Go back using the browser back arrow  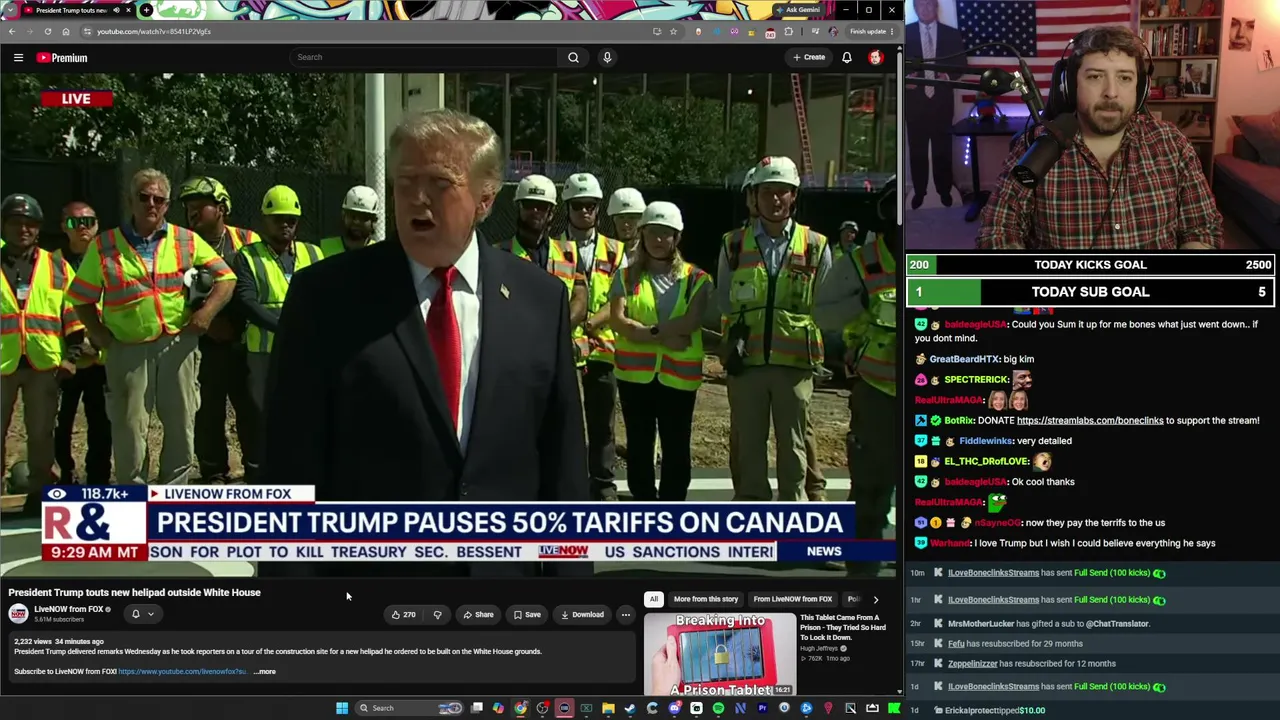point(12,31)
